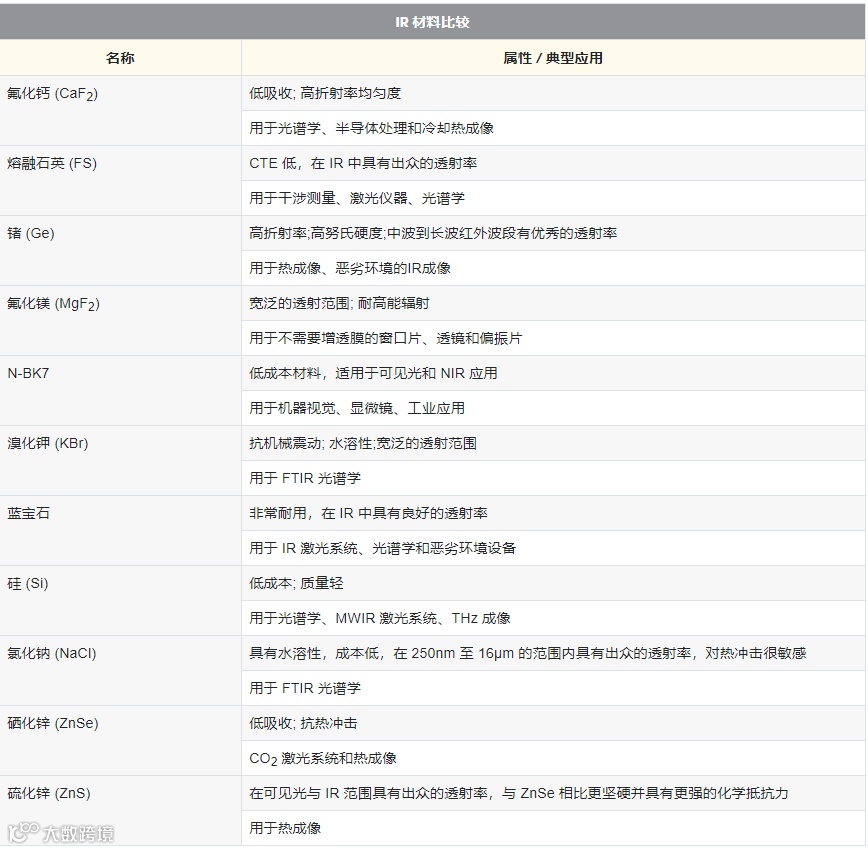Click the 'N-BK7' name cell
Screen dimensions: 868x850
(120, 390)
